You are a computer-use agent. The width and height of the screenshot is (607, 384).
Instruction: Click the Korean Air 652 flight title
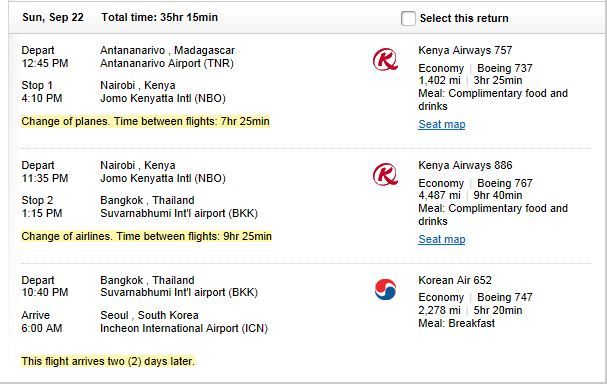455,280
